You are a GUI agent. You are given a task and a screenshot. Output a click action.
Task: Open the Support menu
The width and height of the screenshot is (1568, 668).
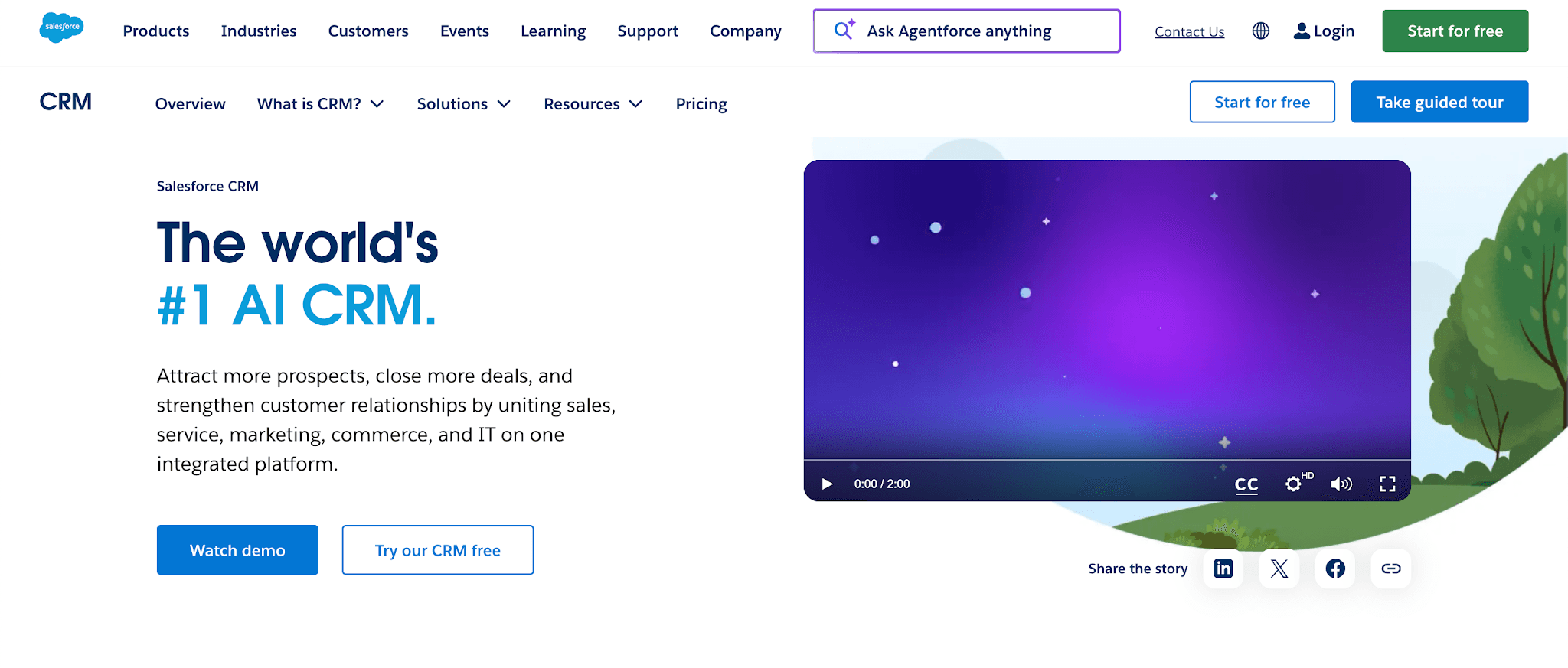click(648, 31)
